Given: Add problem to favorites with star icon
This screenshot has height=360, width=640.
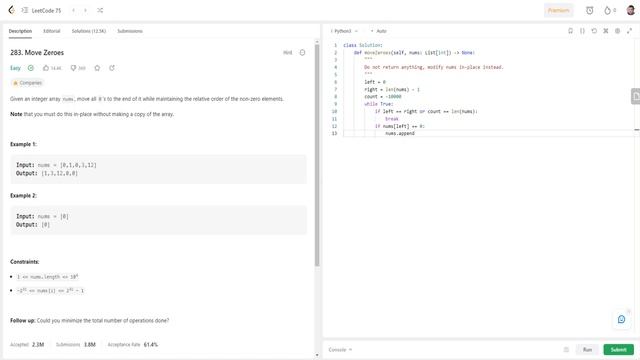Looking at the screenshot, I should coord(97,68).
